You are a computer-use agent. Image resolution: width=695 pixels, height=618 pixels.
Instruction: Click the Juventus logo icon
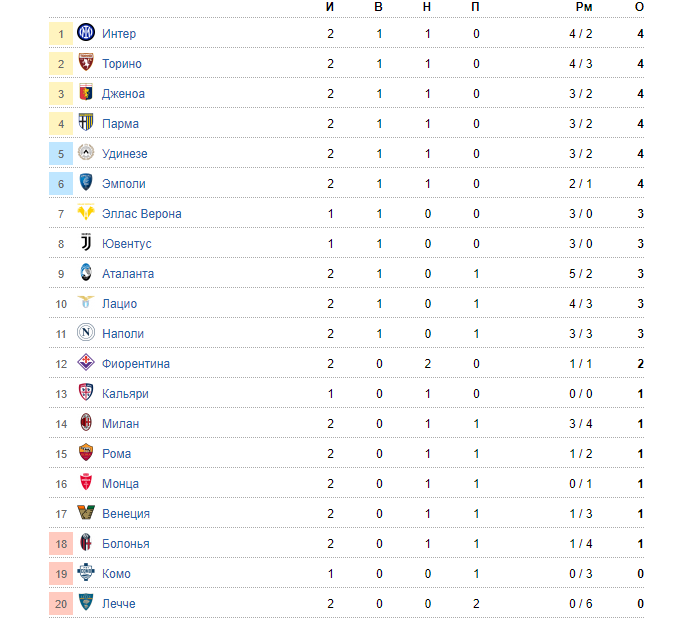click(85, 243)
